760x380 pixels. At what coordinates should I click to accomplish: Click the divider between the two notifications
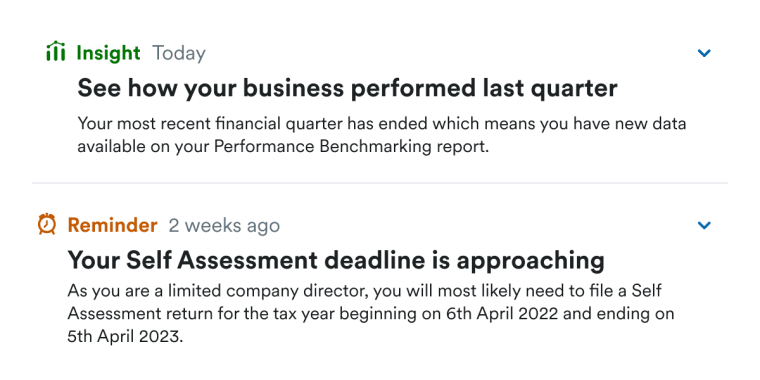click(x=380, y=183)
